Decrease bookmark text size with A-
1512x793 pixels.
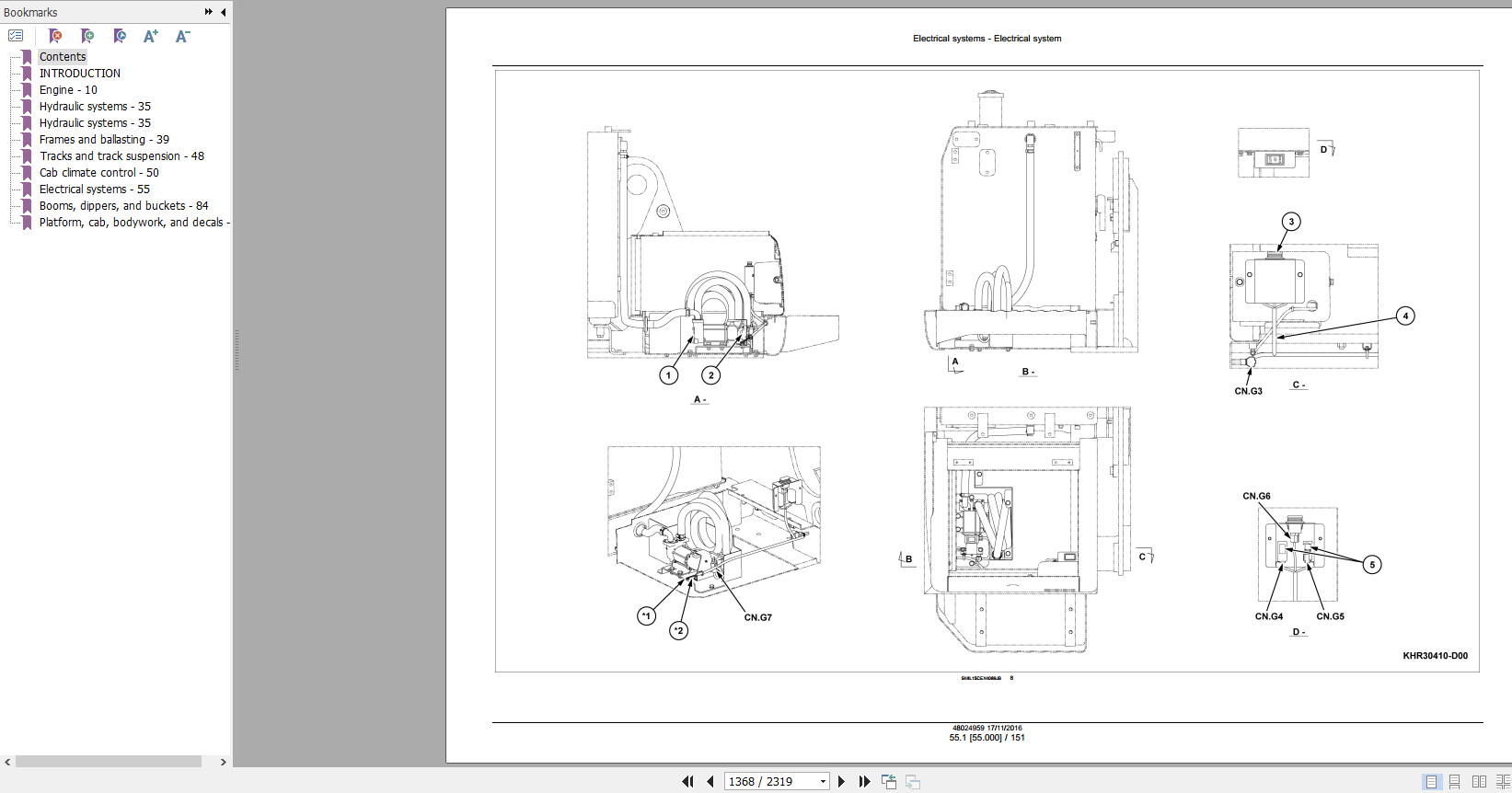pos(182,36)
